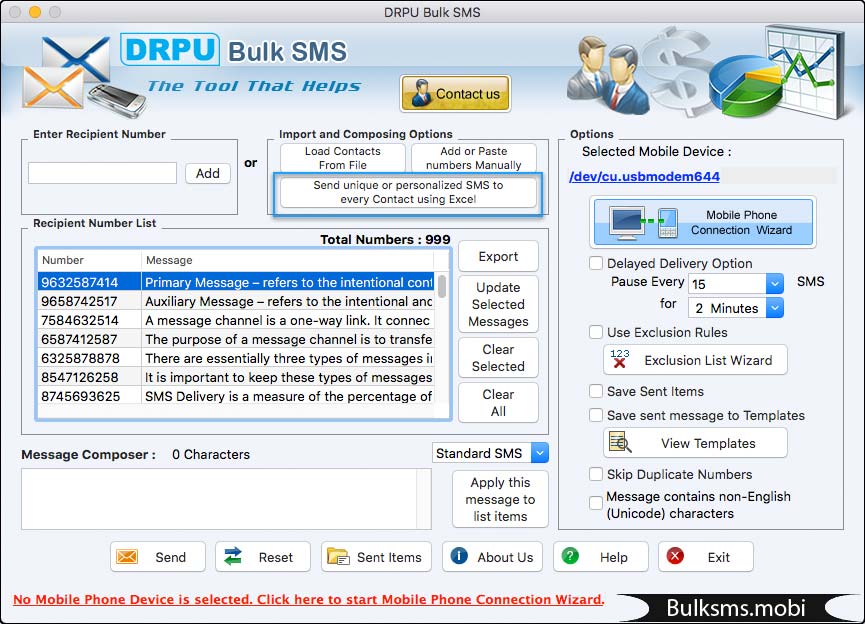Click the View Templates magnifier icon
Image resolution: width=865 pixels, height=624 pixels.
[x=620, y=442]
